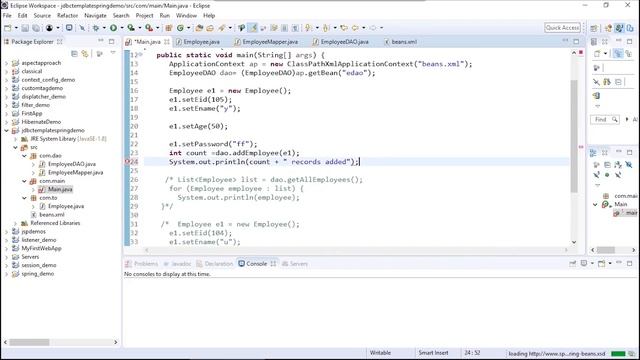Open Package Explorer View Menu triangle
Image resolution: width=640 pixels, height=360 pixels.
113,53
